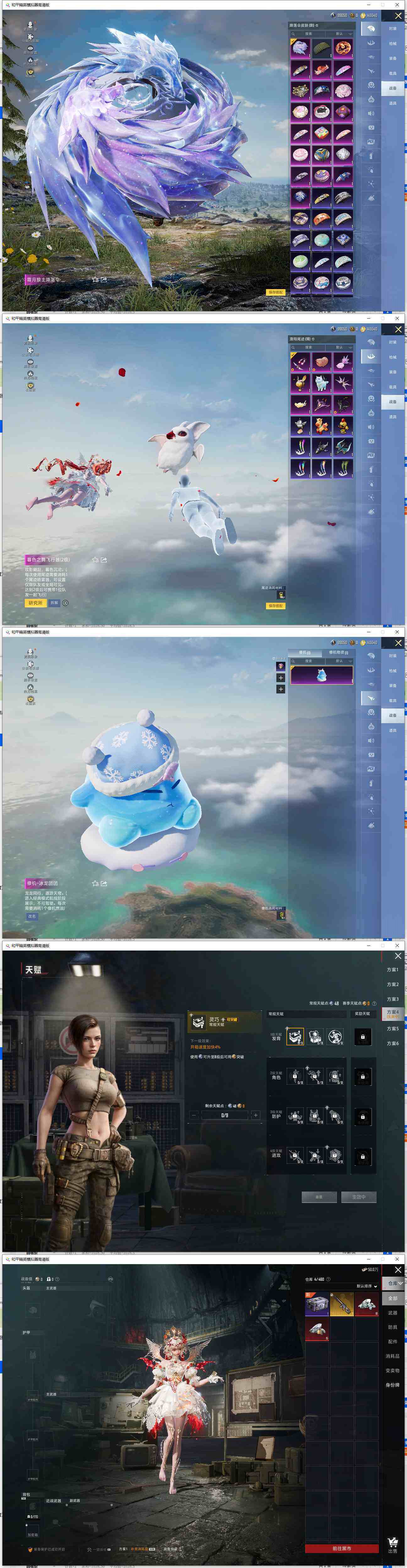
Task: Select the parachute category icon in parachute skins window
Action: pyautogui.click(x=371, y=28)
